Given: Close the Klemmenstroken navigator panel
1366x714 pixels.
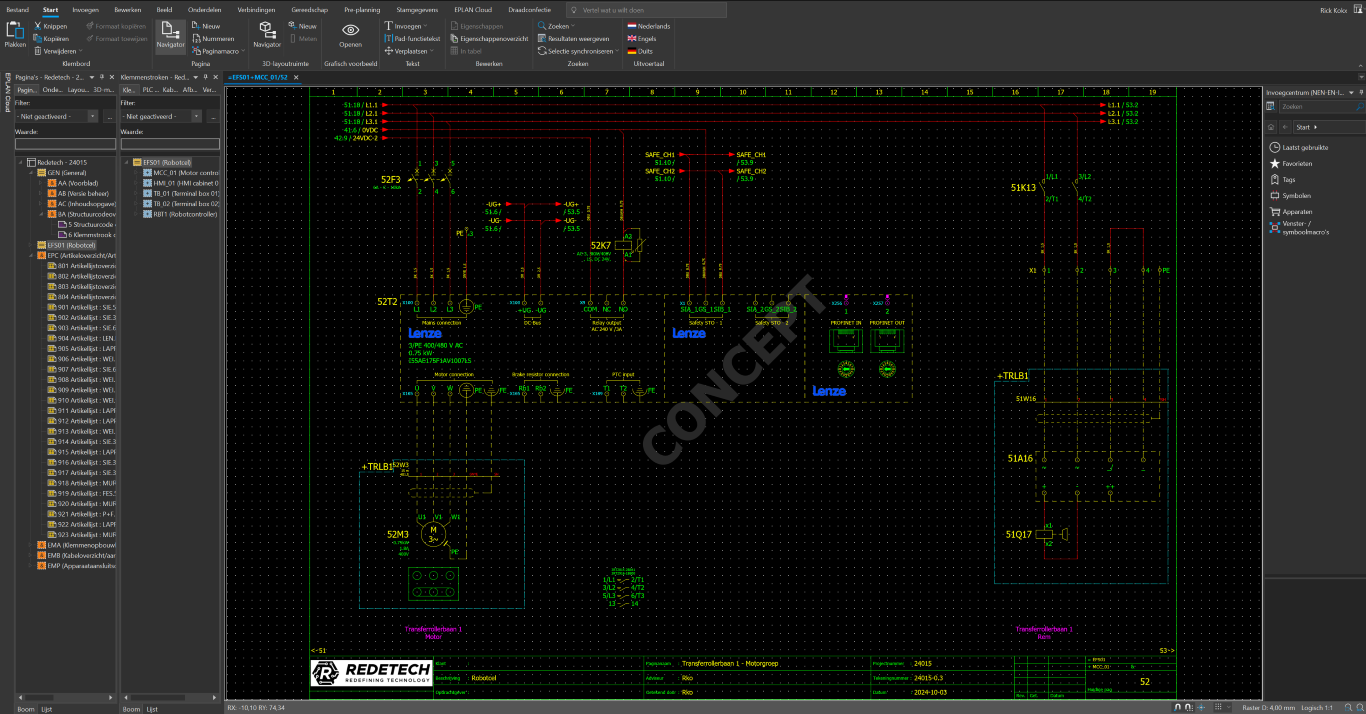Looking at the screenshot, I should tap(214, 76).
